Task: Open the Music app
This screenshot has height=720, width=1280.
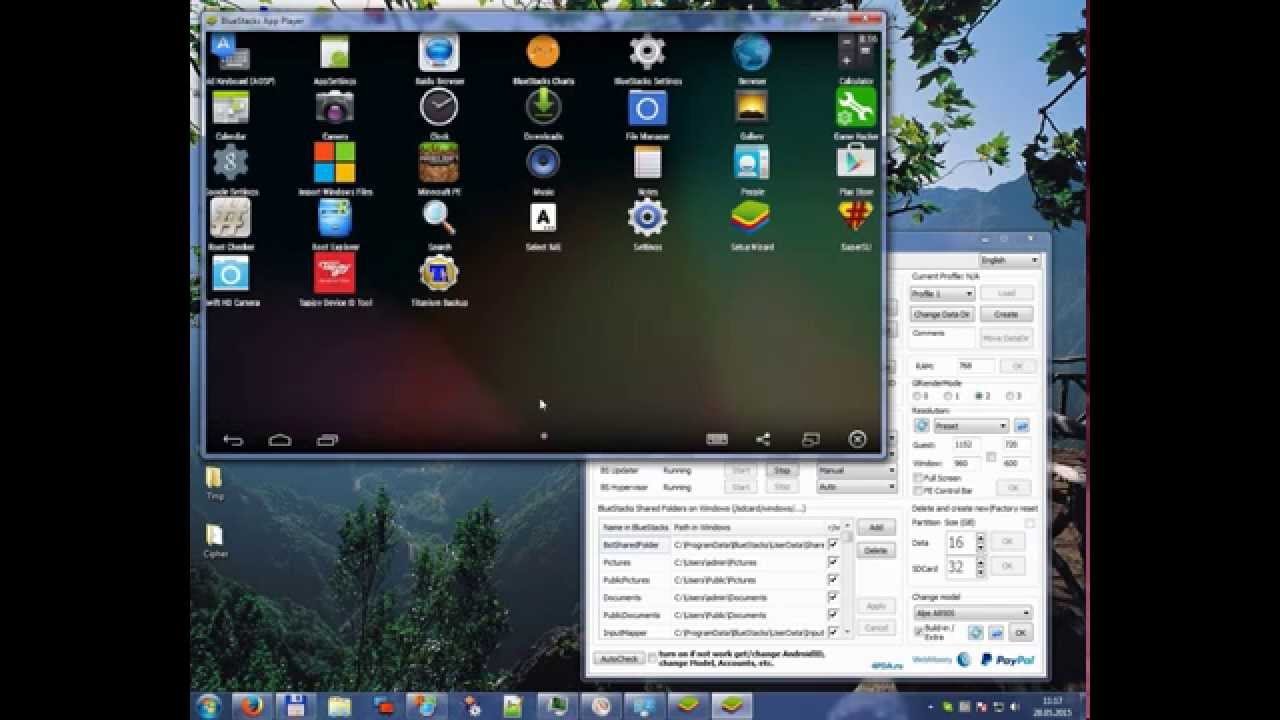Action: (x=543, y=162)
